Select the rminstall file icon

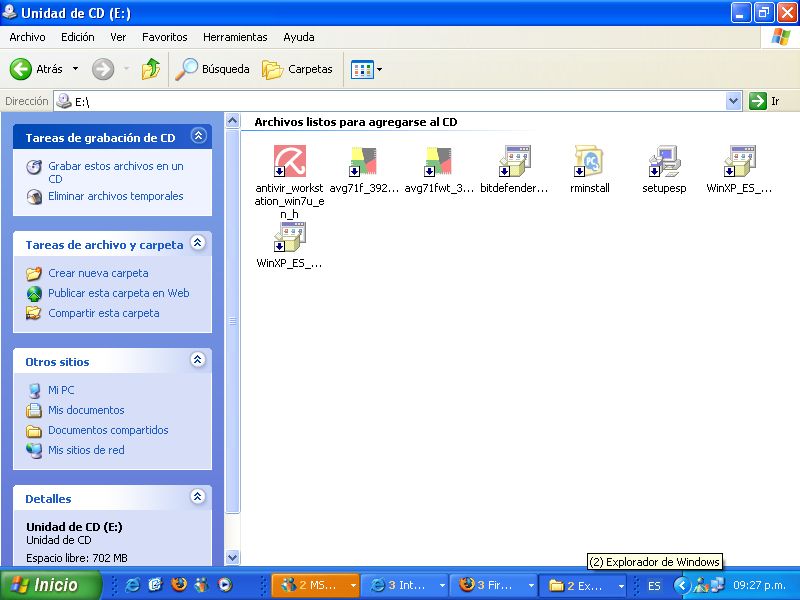589,161
